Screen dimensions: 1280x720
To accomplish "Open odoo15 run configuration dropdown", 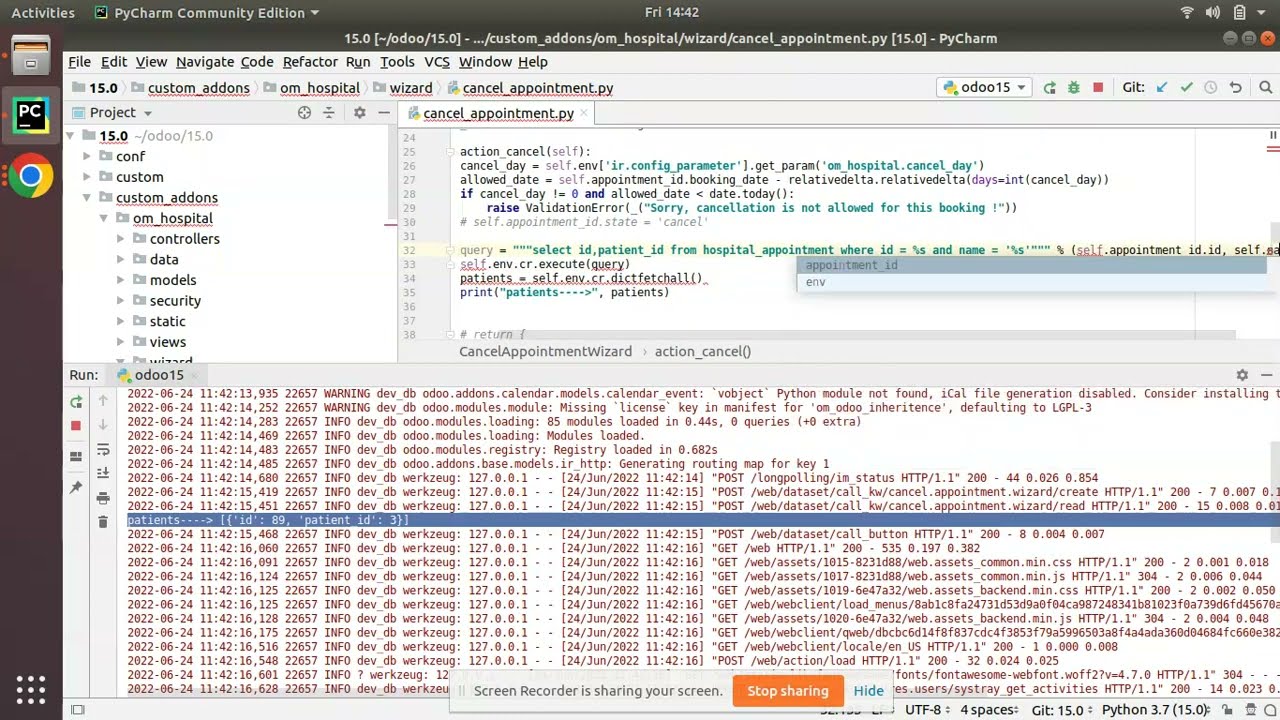I will pos(986,88).
